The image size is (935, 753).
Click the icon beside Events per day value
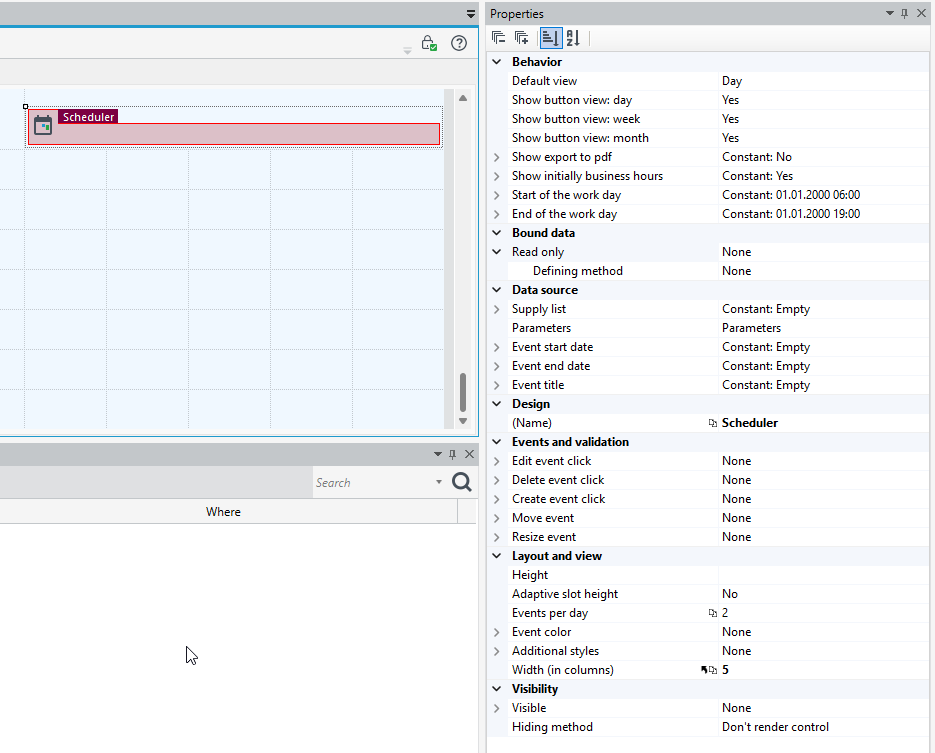(x=713, y=613)
